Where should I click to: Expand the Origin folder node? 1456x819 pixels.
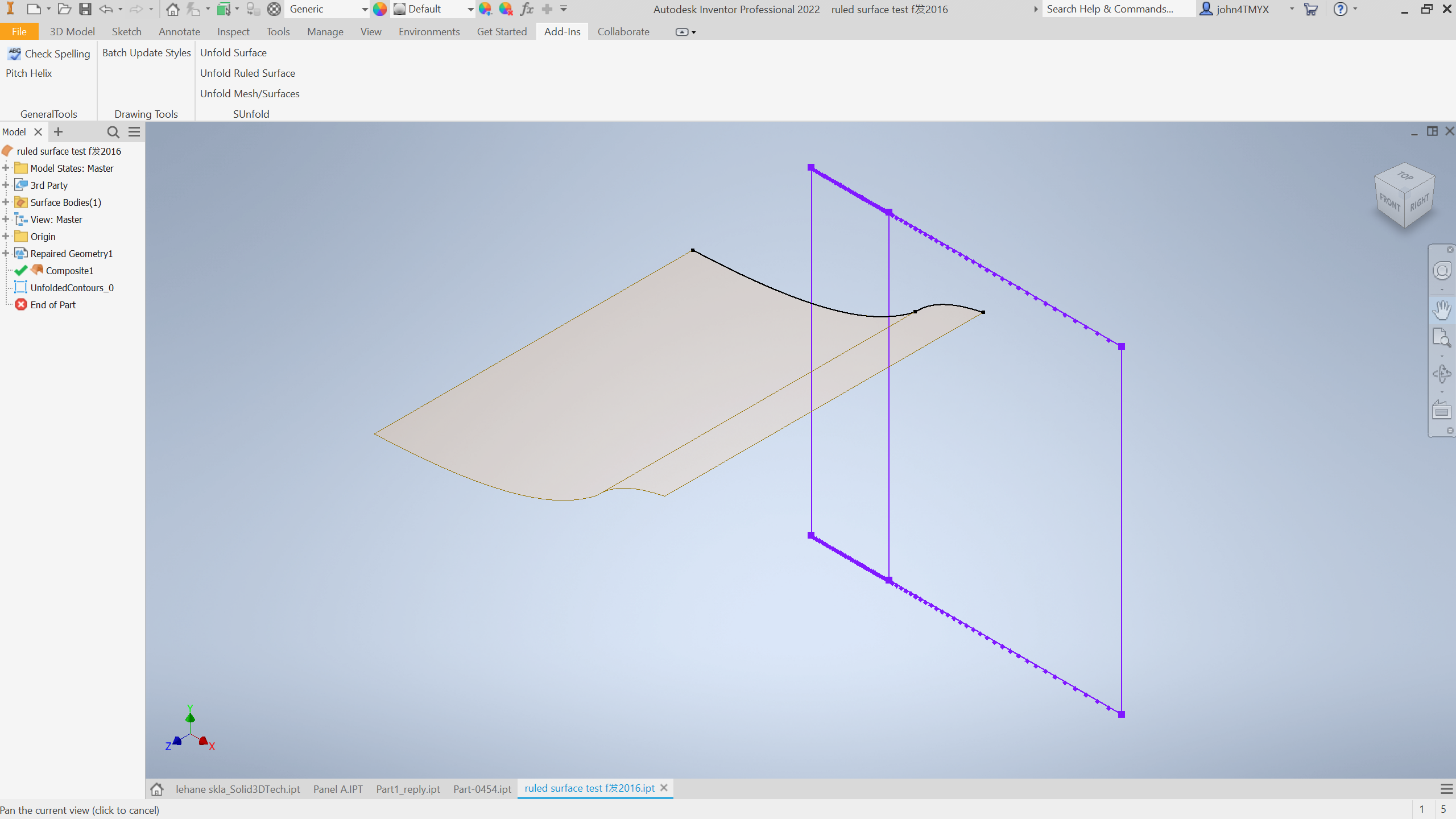pos(6,237)
